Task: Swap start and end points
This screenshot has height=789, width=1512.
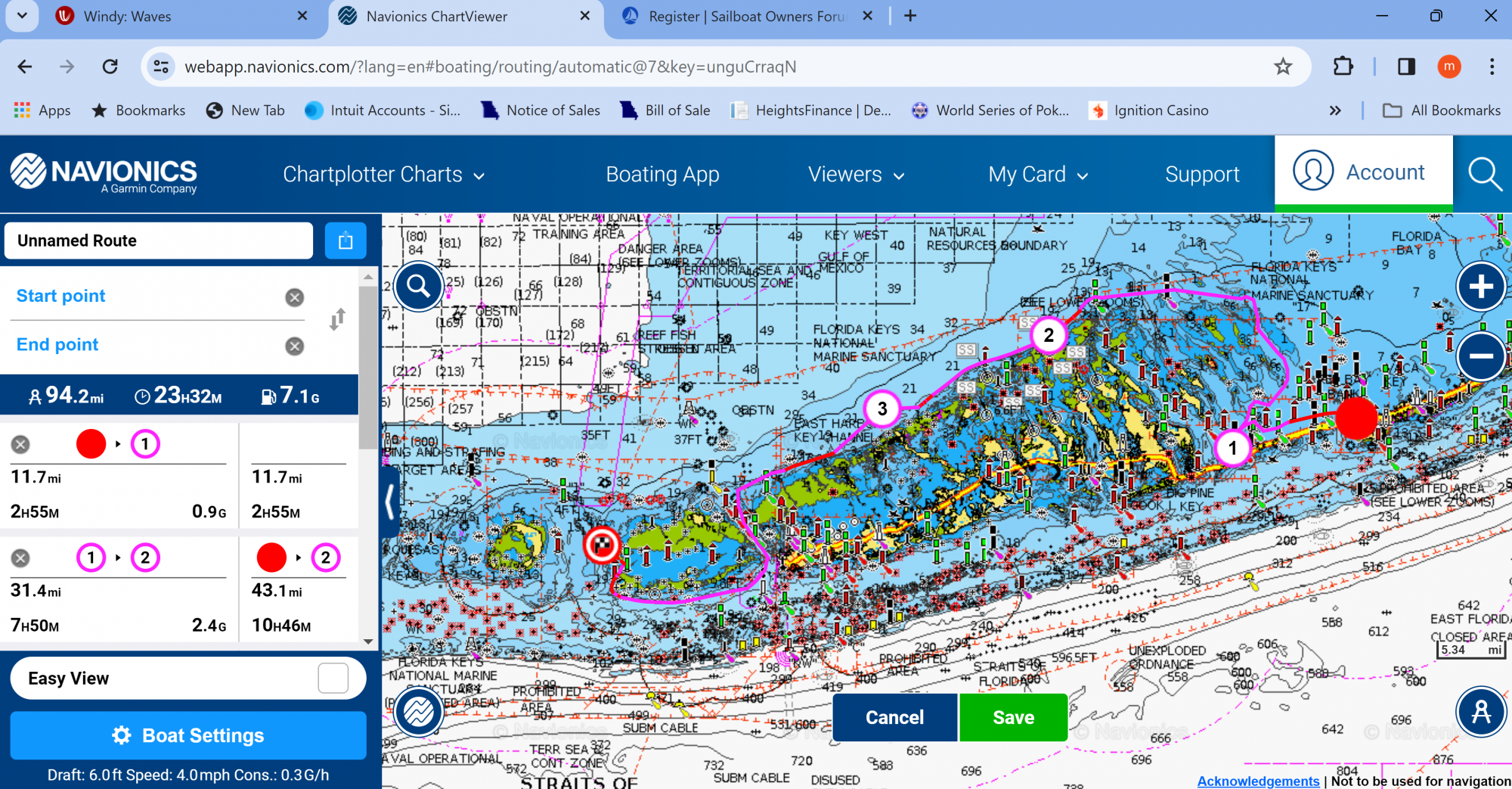Action: point(337,319)
